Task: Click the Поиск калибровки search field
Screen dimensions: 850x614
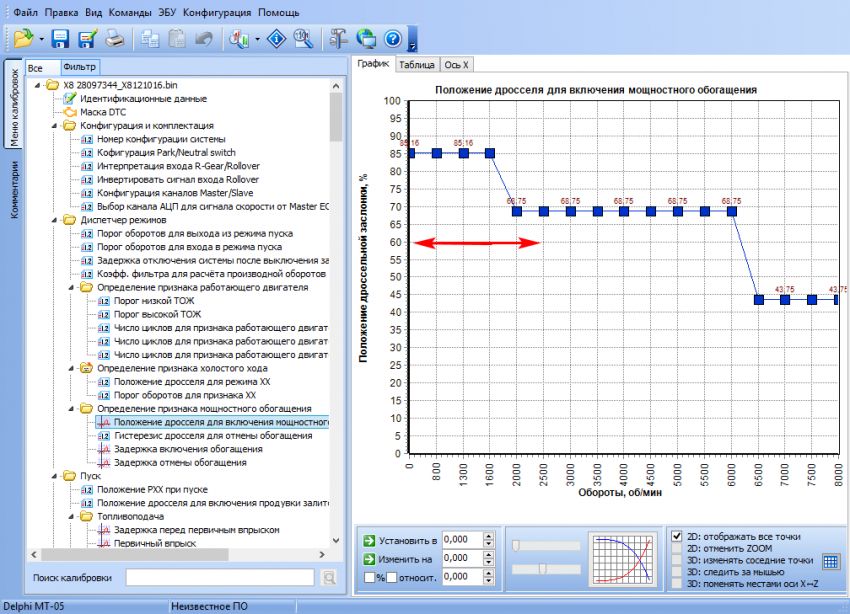Action: click(x=220, y=578)
